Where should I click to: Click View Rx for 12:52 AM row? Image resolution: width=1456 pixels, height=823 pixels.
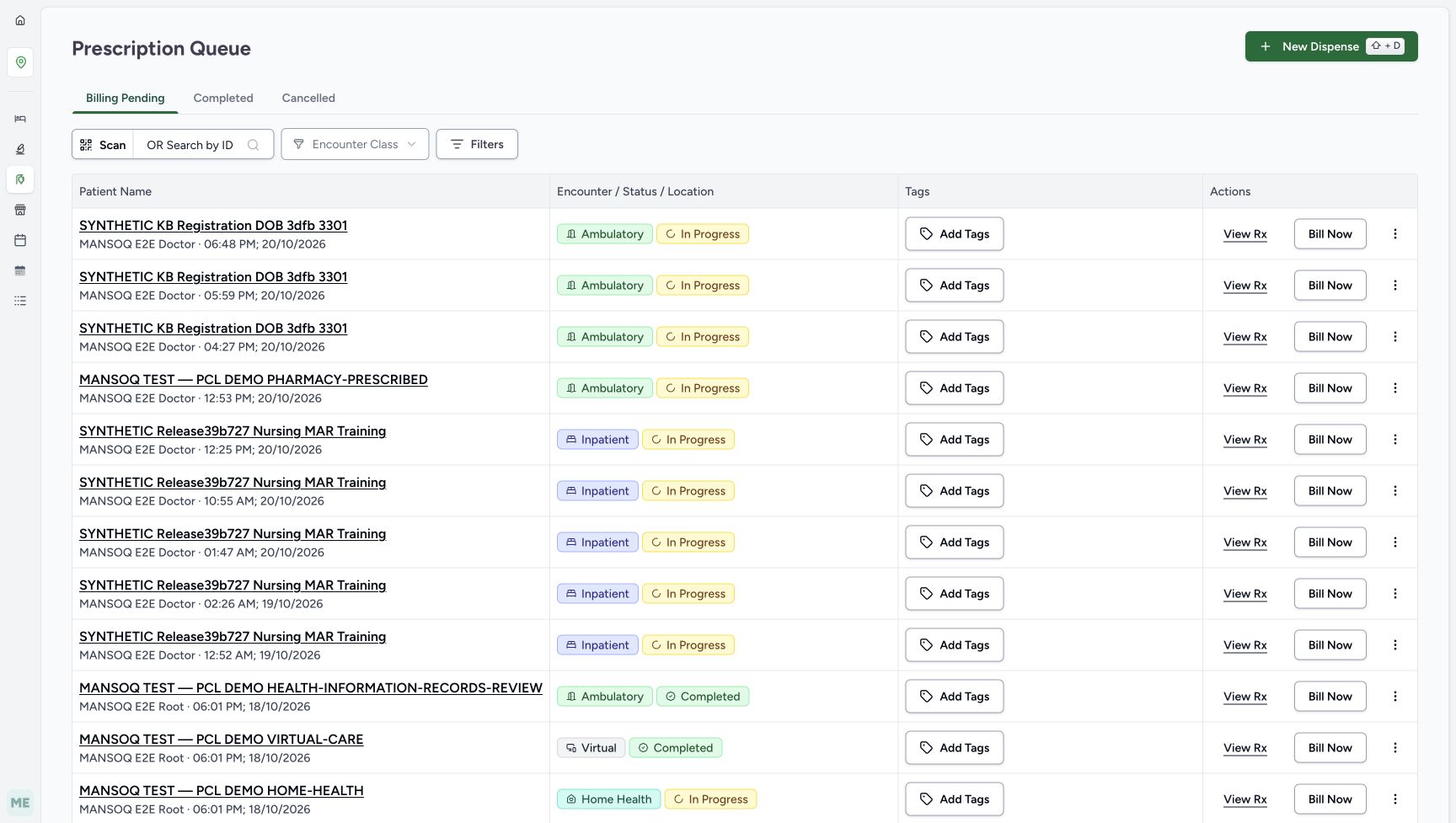[1245, 645]
